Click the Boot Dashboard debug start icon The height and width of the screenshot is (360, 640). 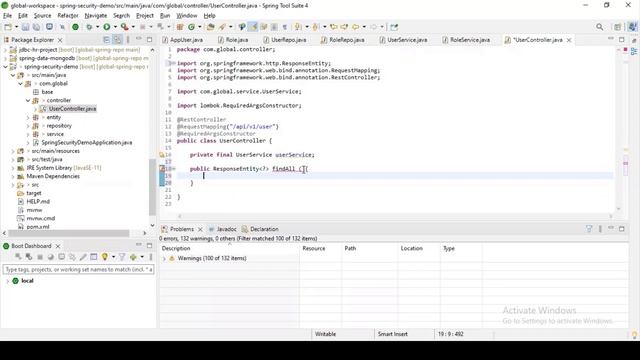click(29, 257)
